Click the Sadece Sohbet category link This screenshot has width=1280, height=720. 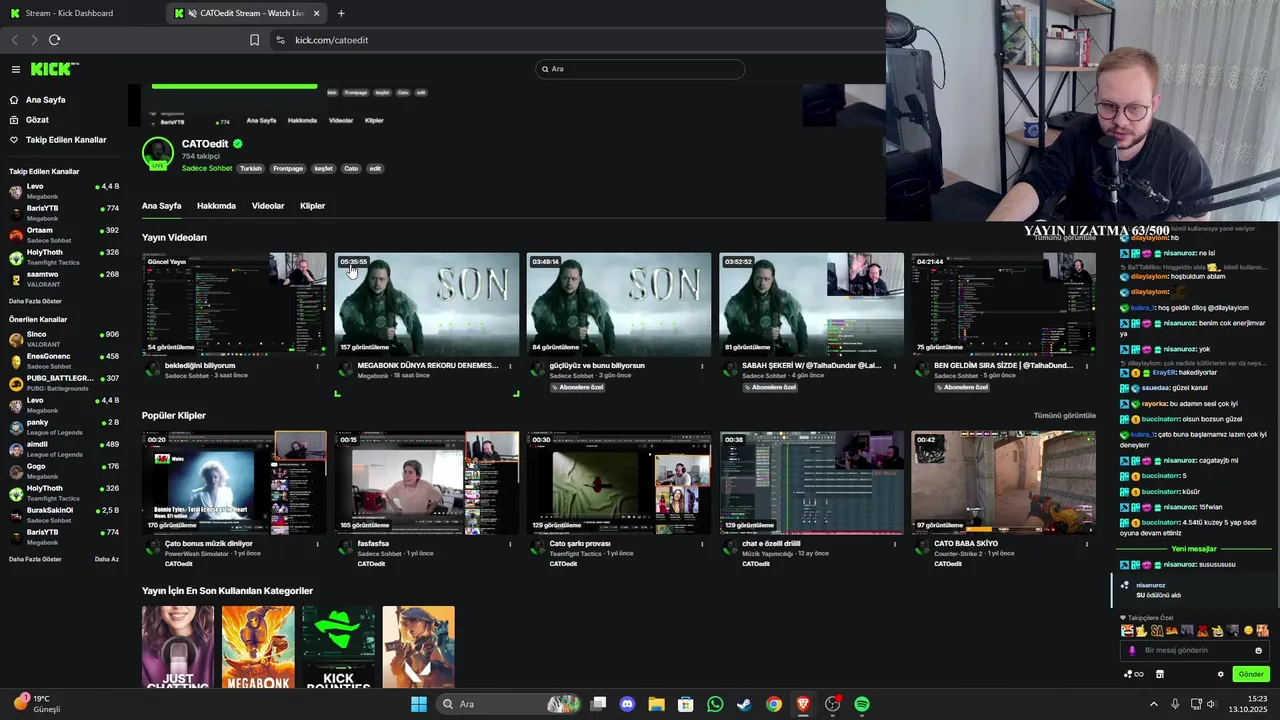click(x=207, y=168)
